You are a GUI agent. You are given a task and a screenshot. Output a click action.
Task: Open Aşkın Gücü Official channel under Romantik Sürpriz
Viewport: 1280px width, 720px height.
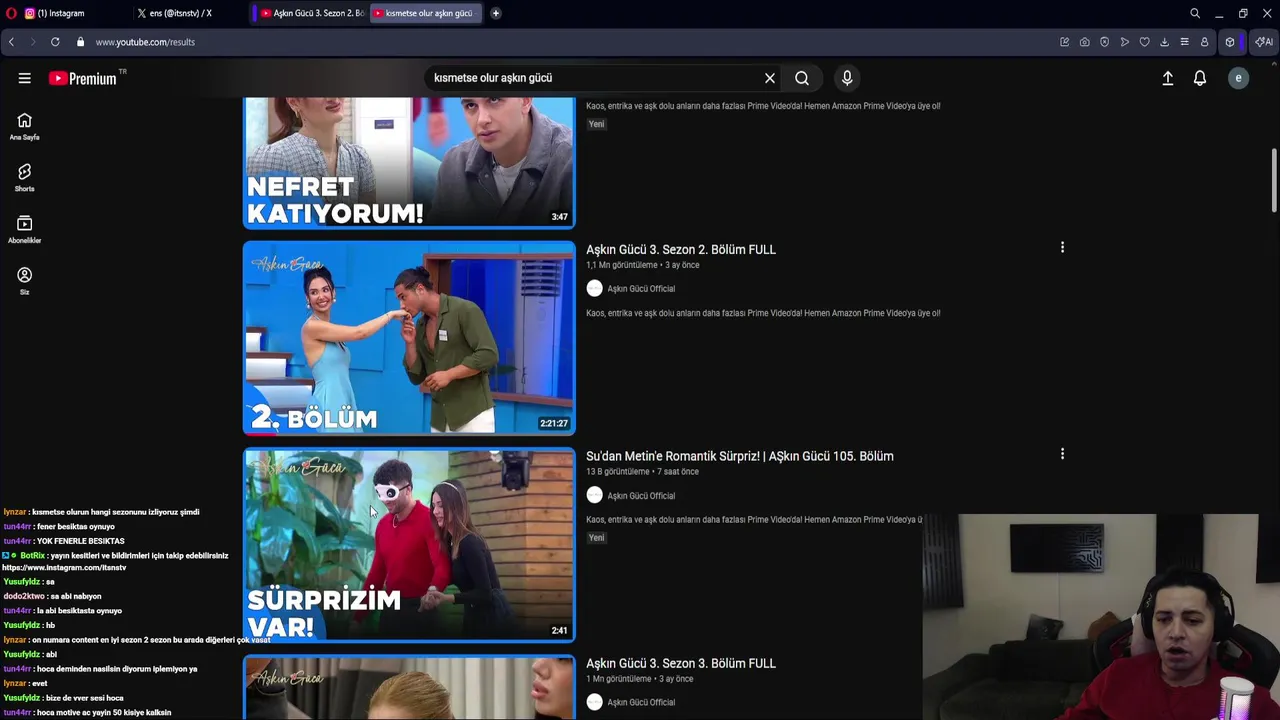coord(641,496)
